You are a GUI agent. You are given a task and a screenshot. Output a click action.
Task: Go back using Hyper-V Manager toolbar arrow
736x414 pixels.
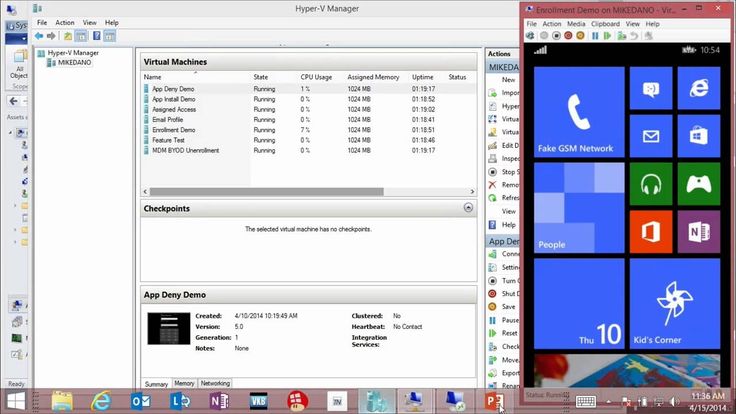coord(39,36)
